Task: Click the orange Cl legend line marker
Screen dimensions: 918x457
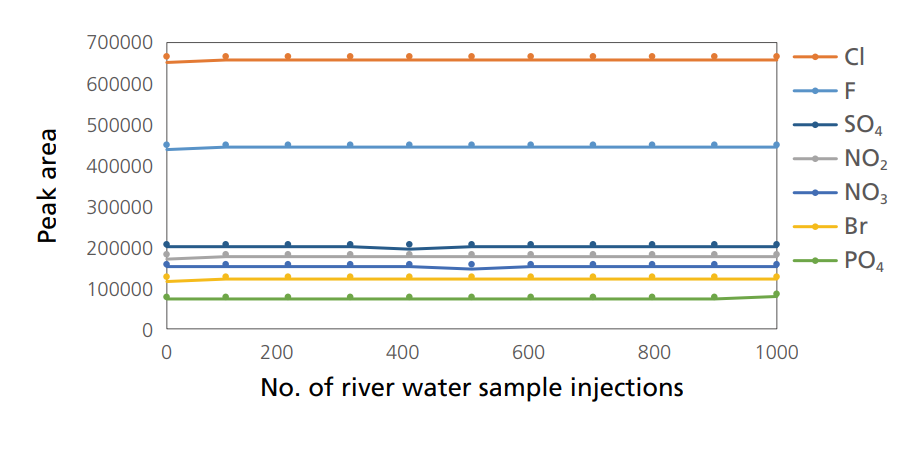Action: pos(816,57)
